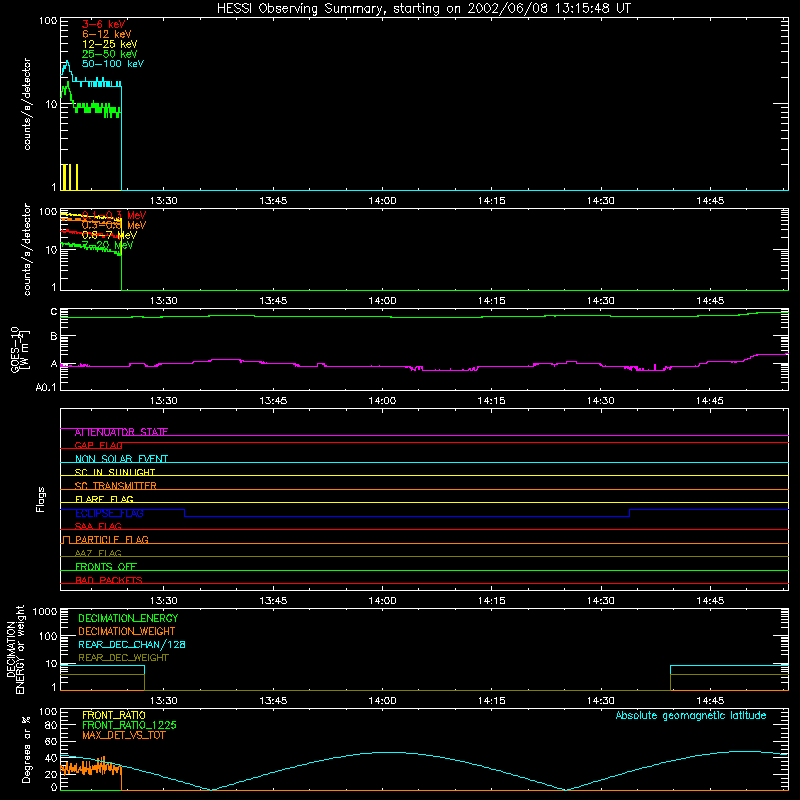Select the FLARE_FLAG label
The height and width of the screenshot is (800, 800).
[x=104, y=499]
